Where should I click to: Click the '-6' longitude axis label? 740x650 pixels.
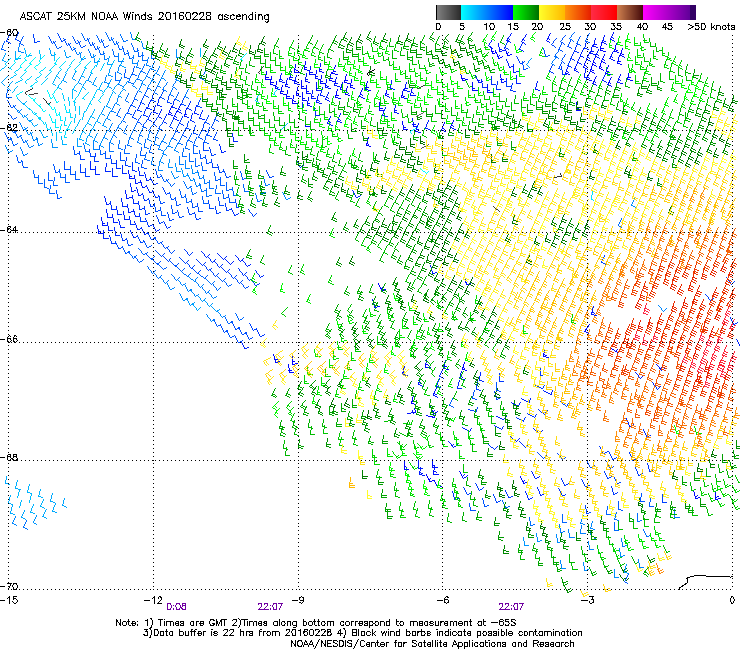[x=443, y=600]
